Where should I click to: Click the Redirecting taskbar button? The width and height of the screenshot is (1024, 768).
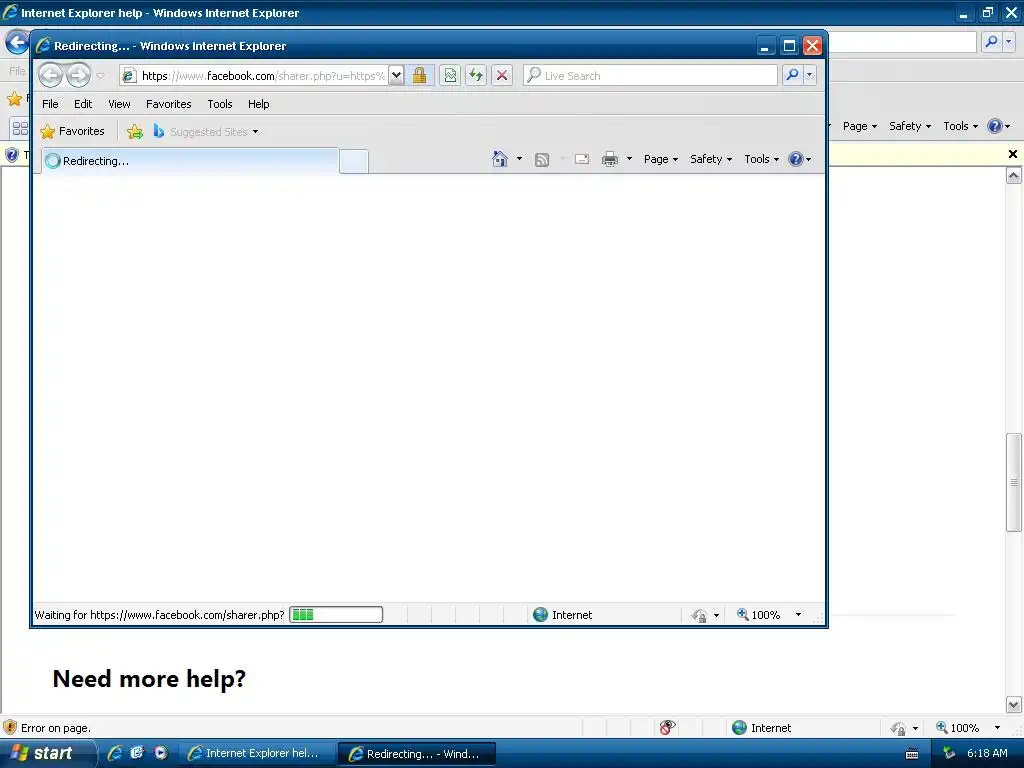tap(417, 754)
